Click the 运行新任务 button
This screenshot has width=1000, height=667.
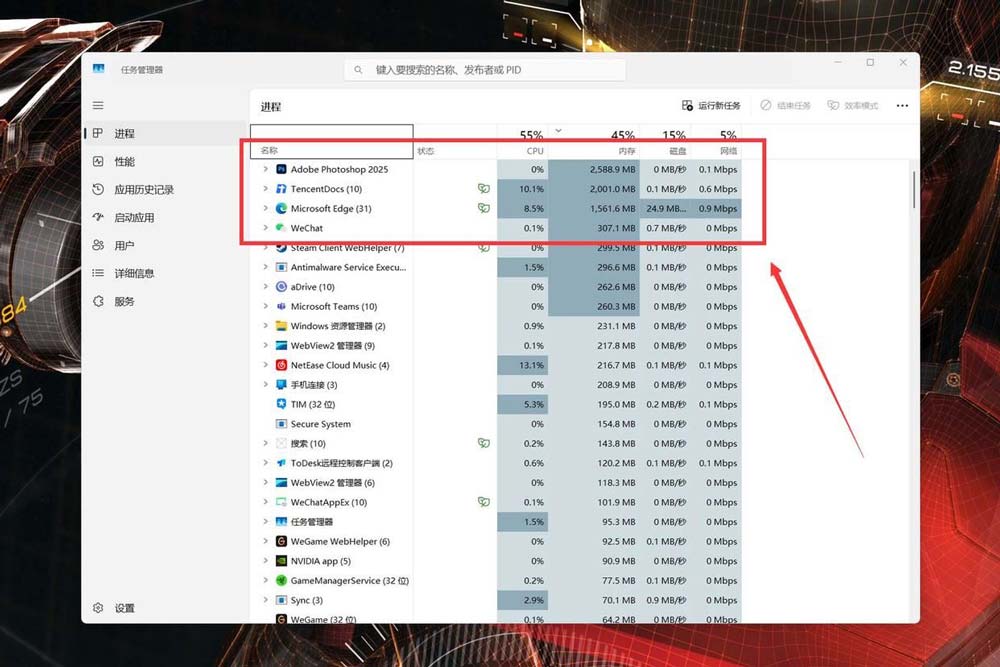pyautogui.click(x=711, y=106)
